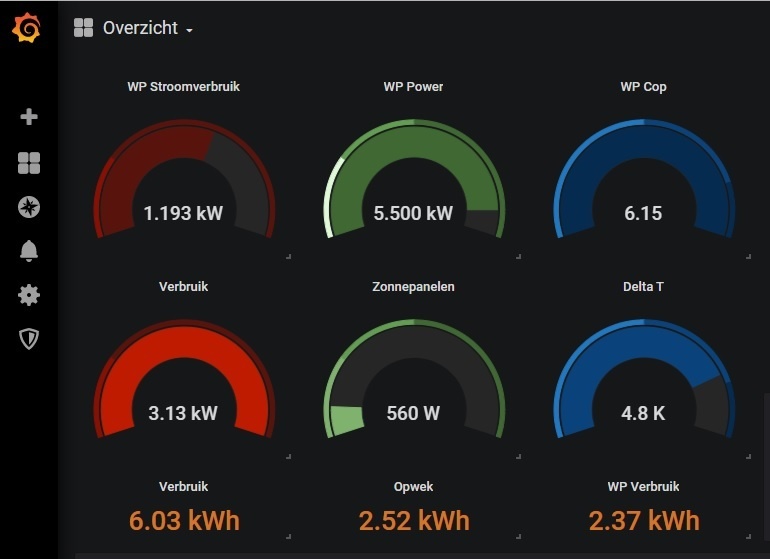Open the Alerting bell icon

tap(29, 251)
